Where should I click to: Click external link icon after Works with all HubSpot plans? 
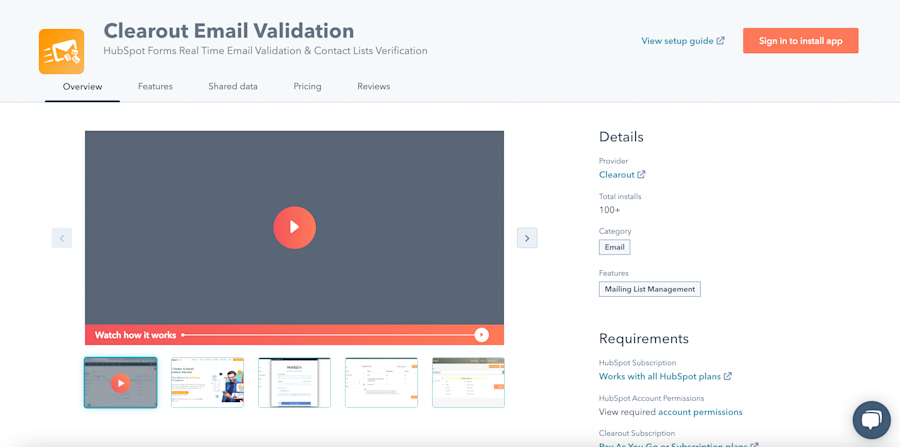728,376
